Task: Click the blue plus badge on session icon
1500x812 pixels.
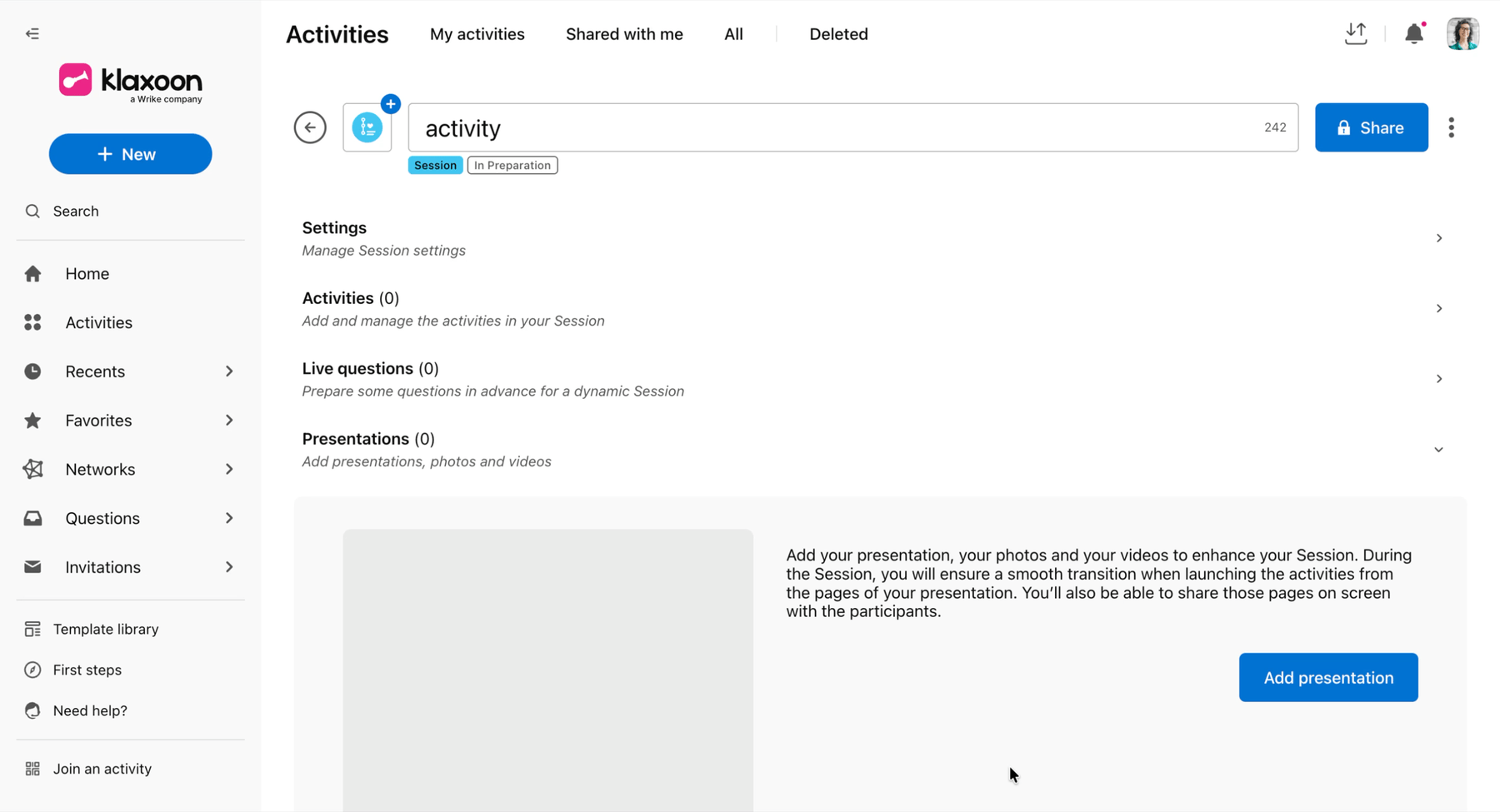Action: click(x=391, y=104)
